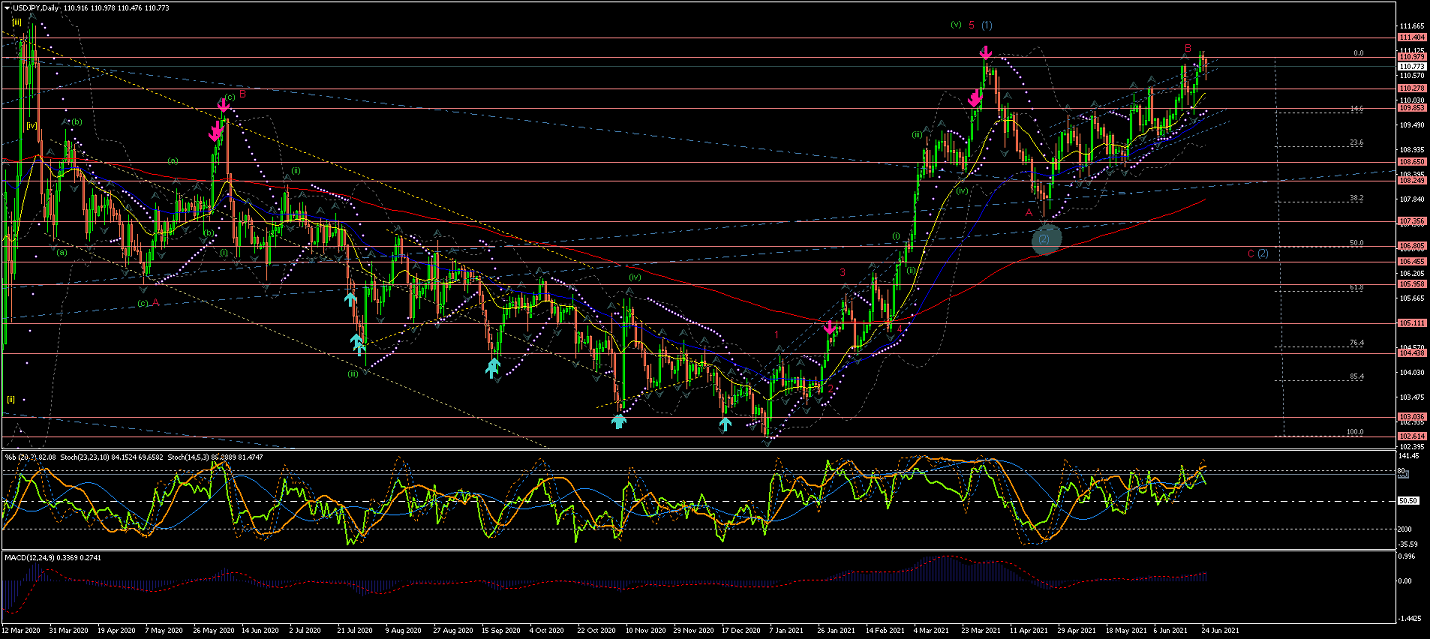Click the Fibonacci 100.0 level label
Image resolution: width=1430 pixels, height=639 pixels.
tap(1355, 432)
